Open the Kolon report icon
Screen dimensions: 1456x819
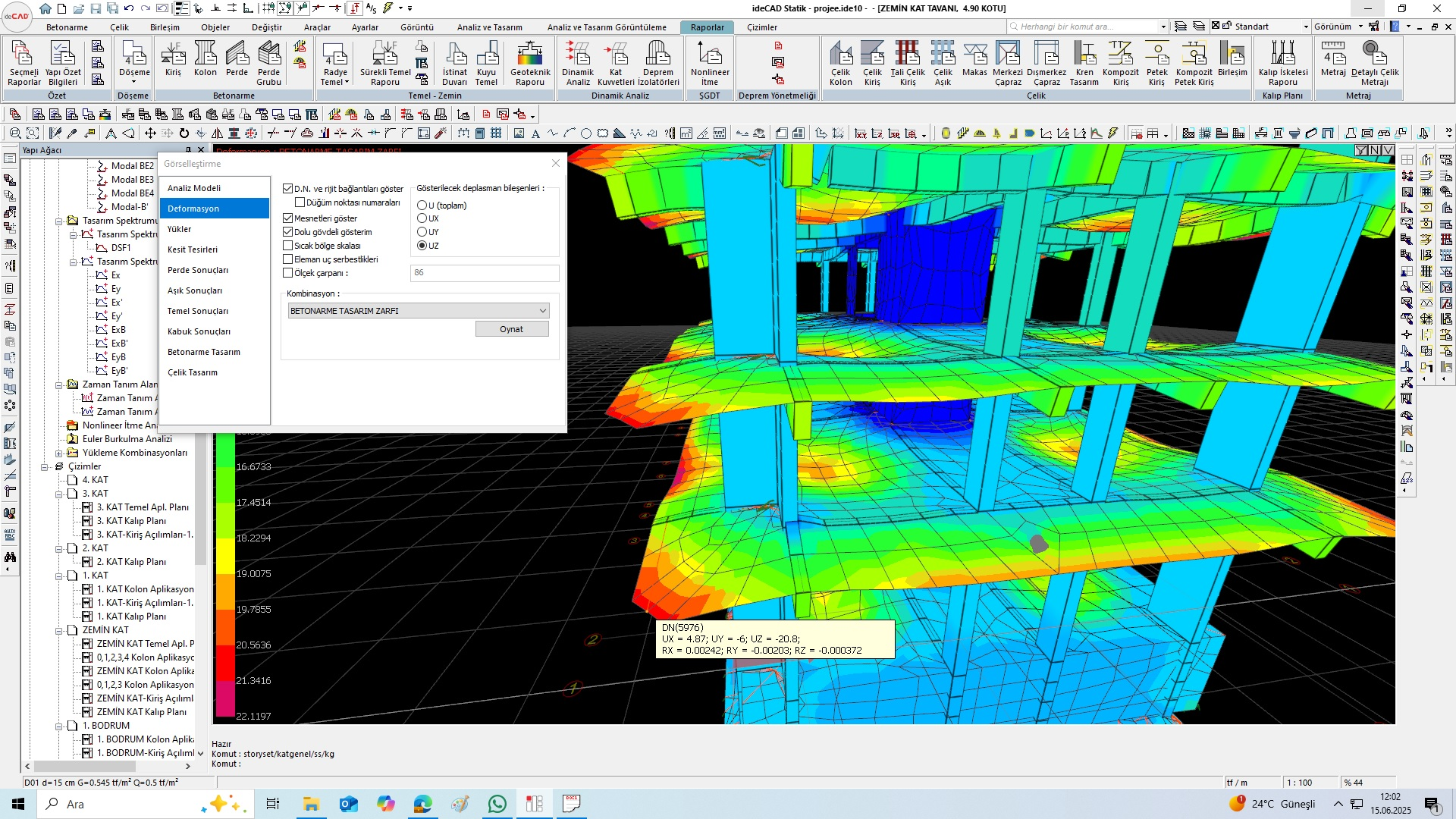click(205, 59)
